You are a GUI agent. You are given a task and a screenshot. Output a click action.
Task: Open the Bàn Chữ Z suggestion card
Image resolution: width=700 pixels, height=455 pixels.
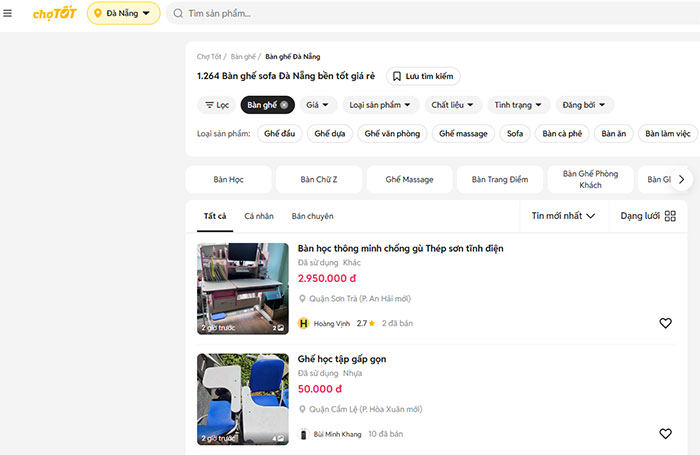click(319, 179)
